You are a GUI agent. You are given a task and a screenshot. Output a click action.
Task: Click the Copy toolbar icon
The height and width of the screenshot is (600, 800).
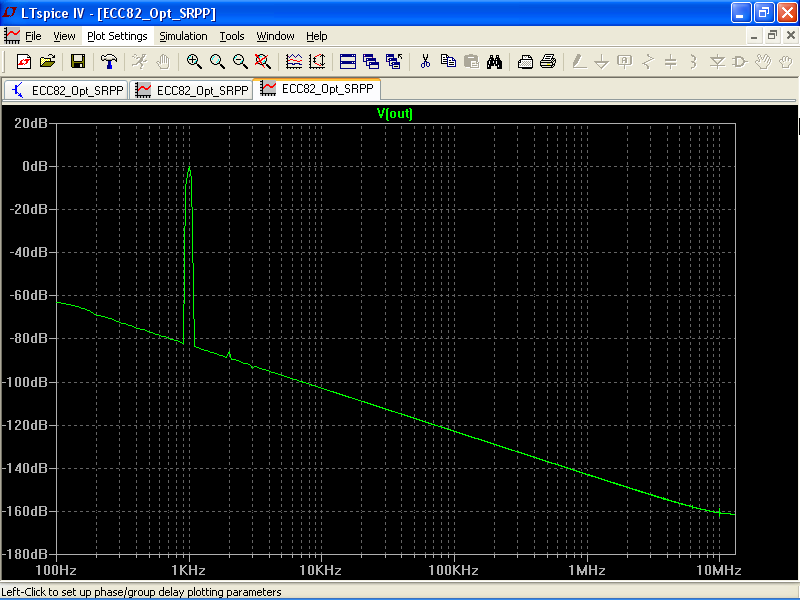[x=448, y=62]
